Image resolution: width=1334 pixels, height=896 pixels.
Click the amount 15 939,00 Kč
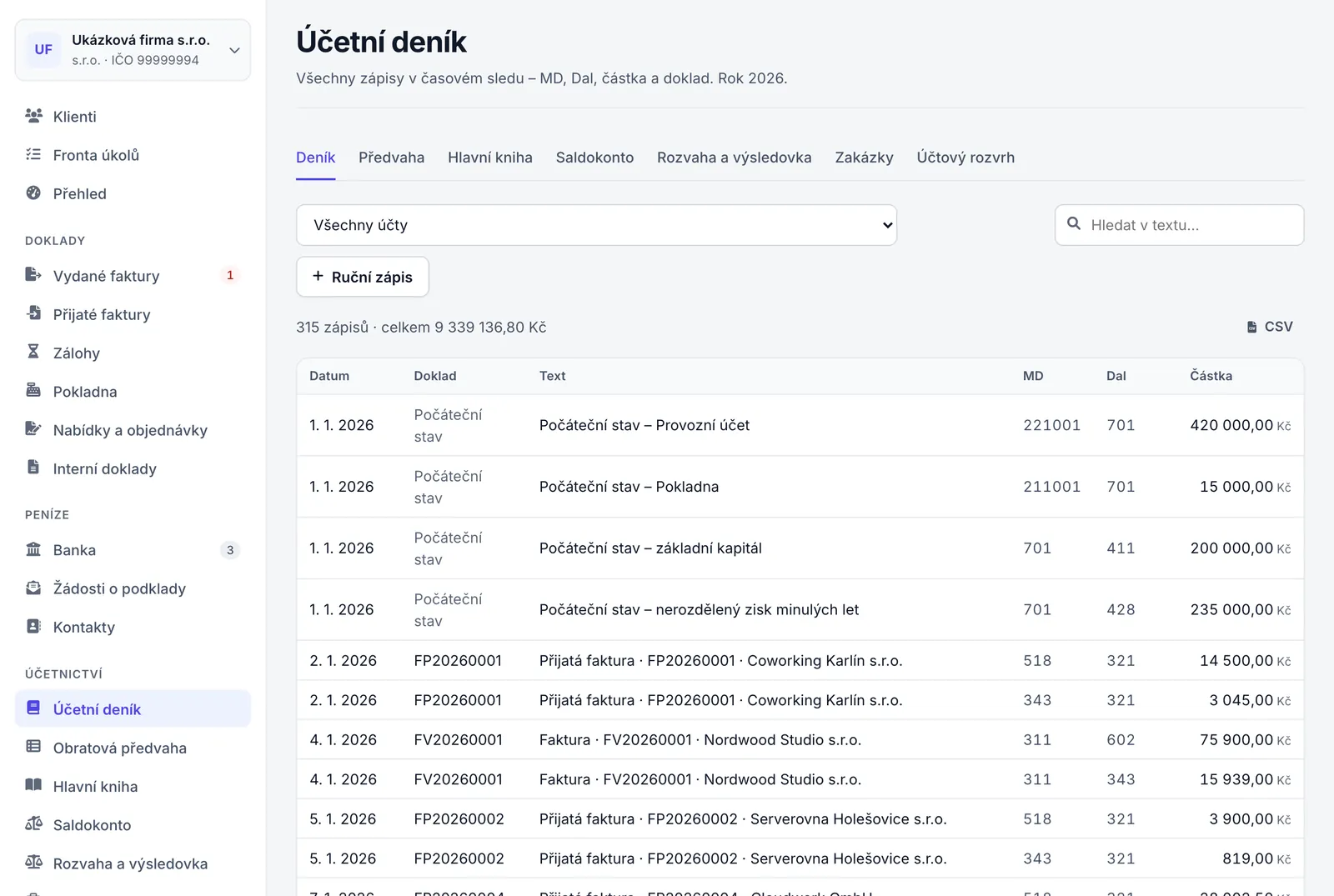pyautogui.click(x=1245, y=779)
